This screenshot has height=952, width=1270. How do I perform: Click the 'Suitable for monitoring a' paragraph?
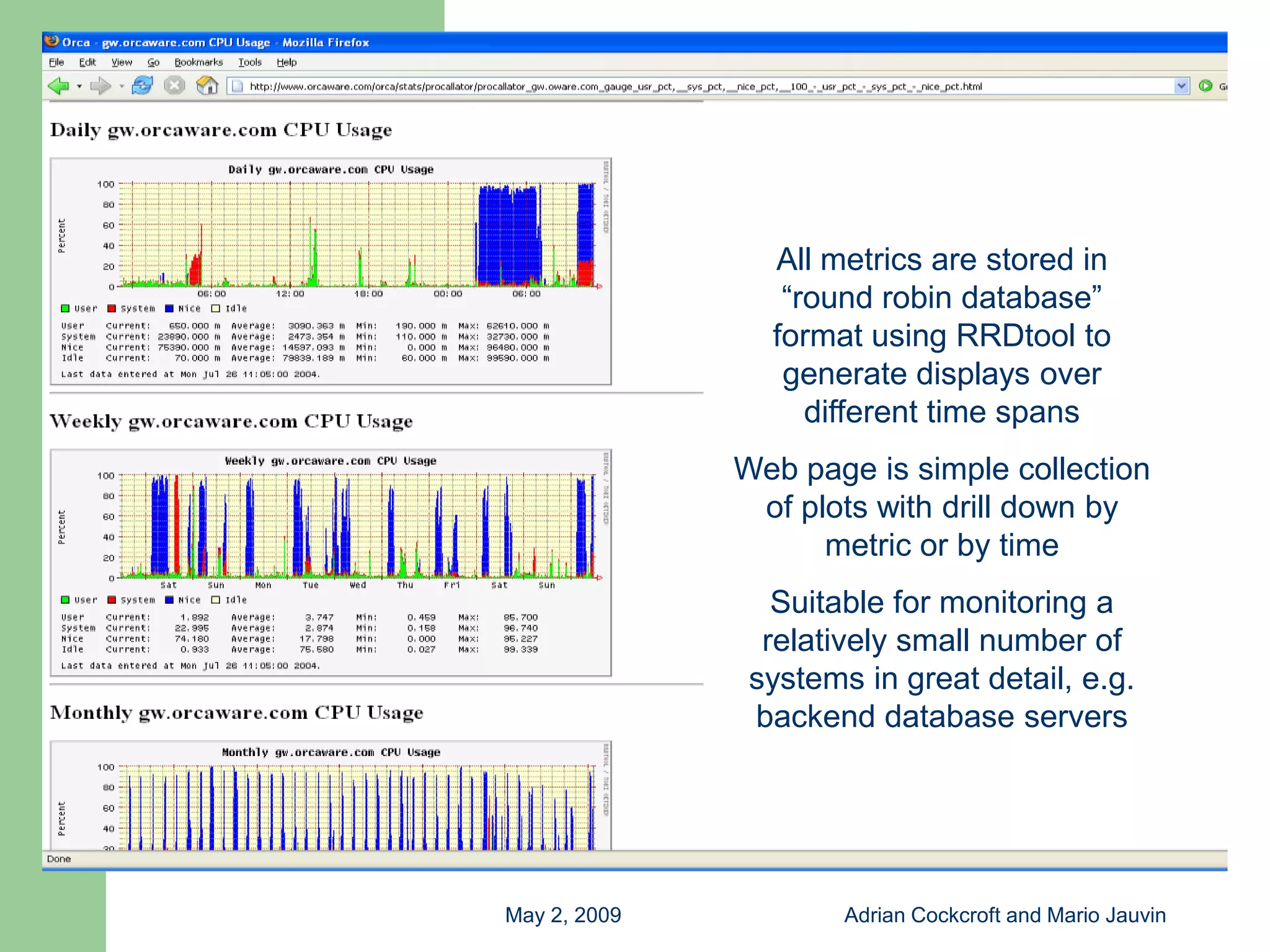coord(941,659)
